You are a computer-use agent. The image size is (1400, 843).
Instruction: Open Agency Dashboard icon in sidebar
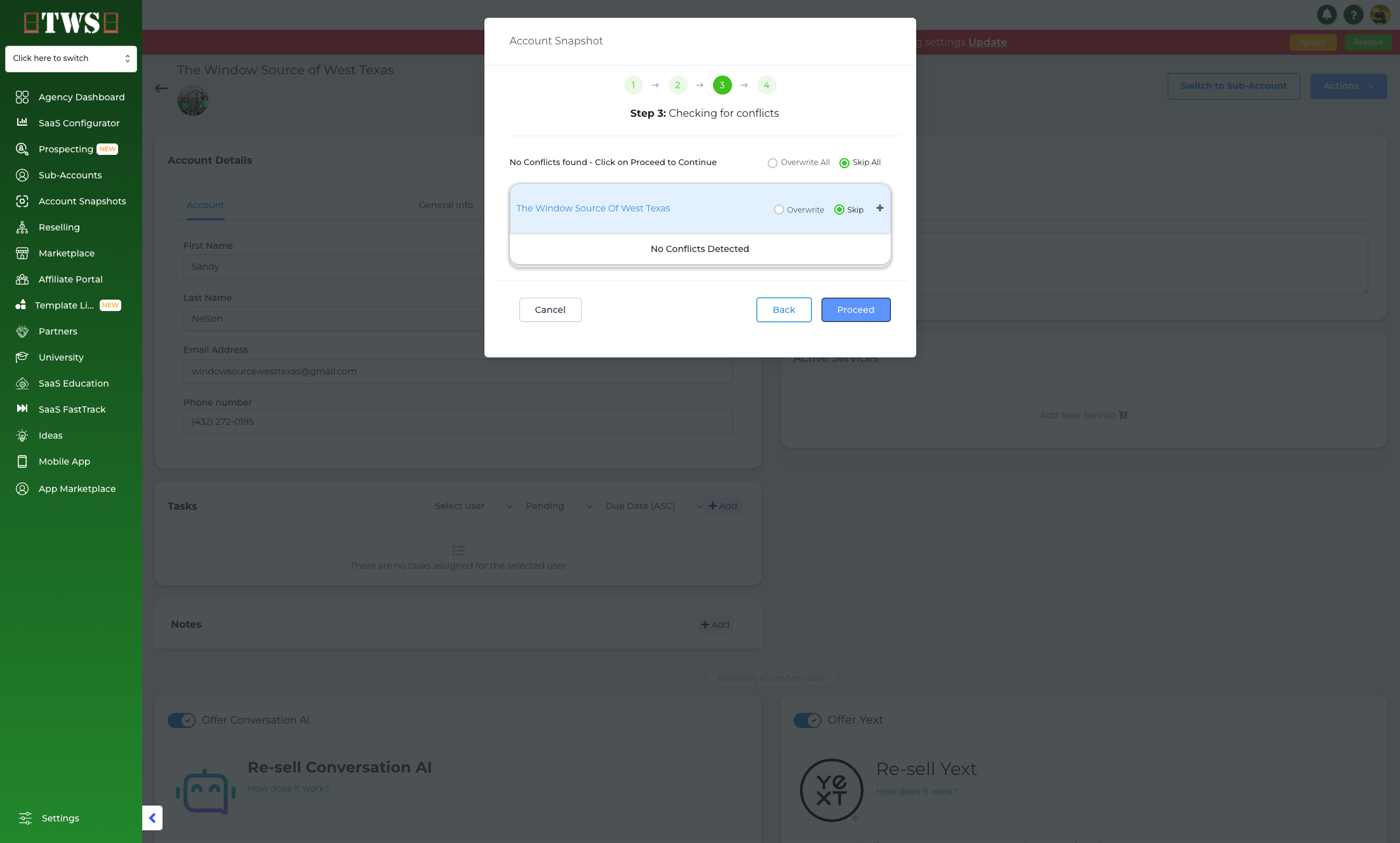(x=22, y=97)
